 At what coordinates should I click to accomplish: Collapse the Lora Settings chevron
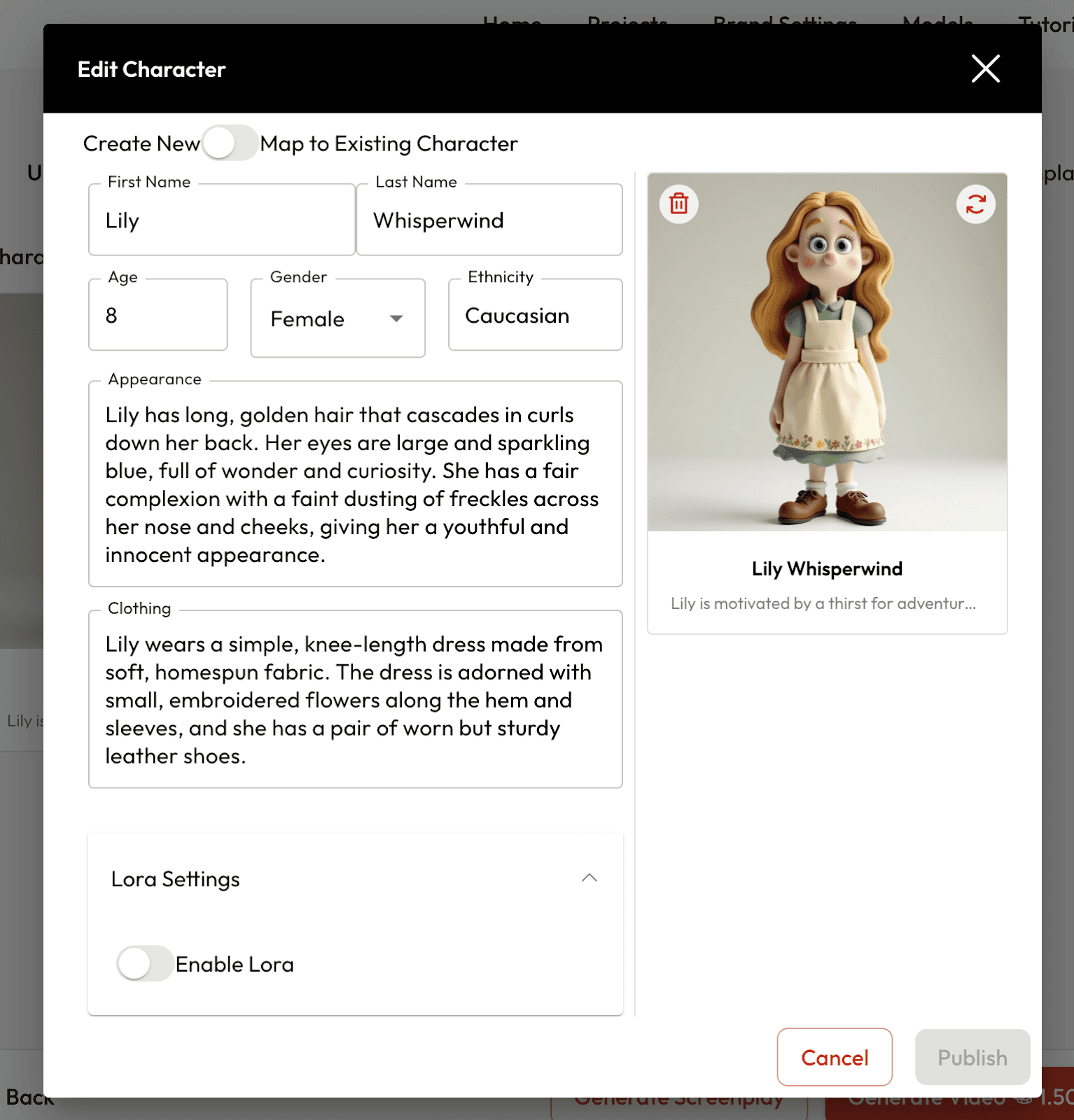tap(589, 878)
